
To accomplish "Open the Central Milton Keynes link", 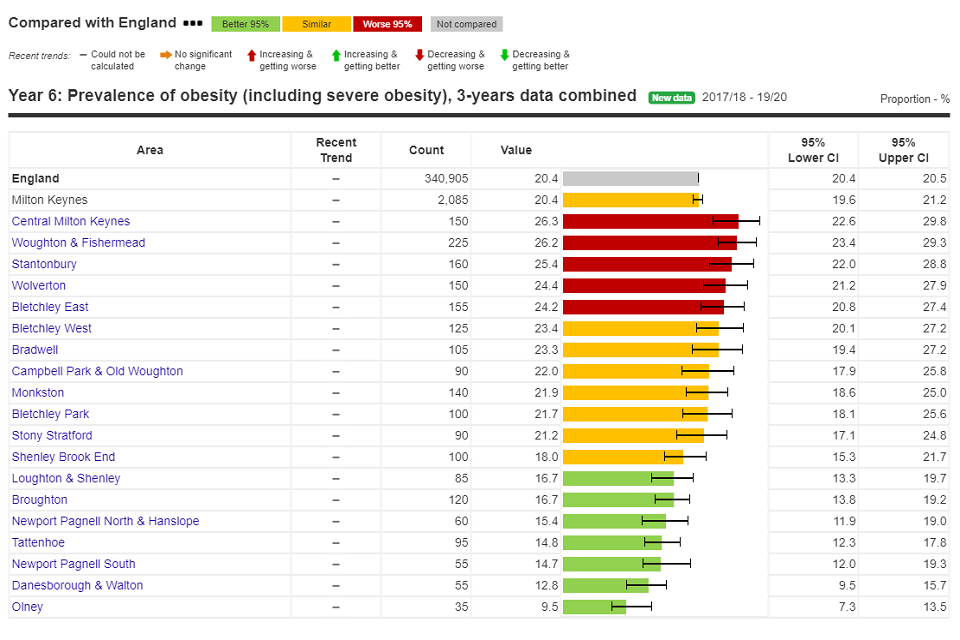I will [71, 222].
